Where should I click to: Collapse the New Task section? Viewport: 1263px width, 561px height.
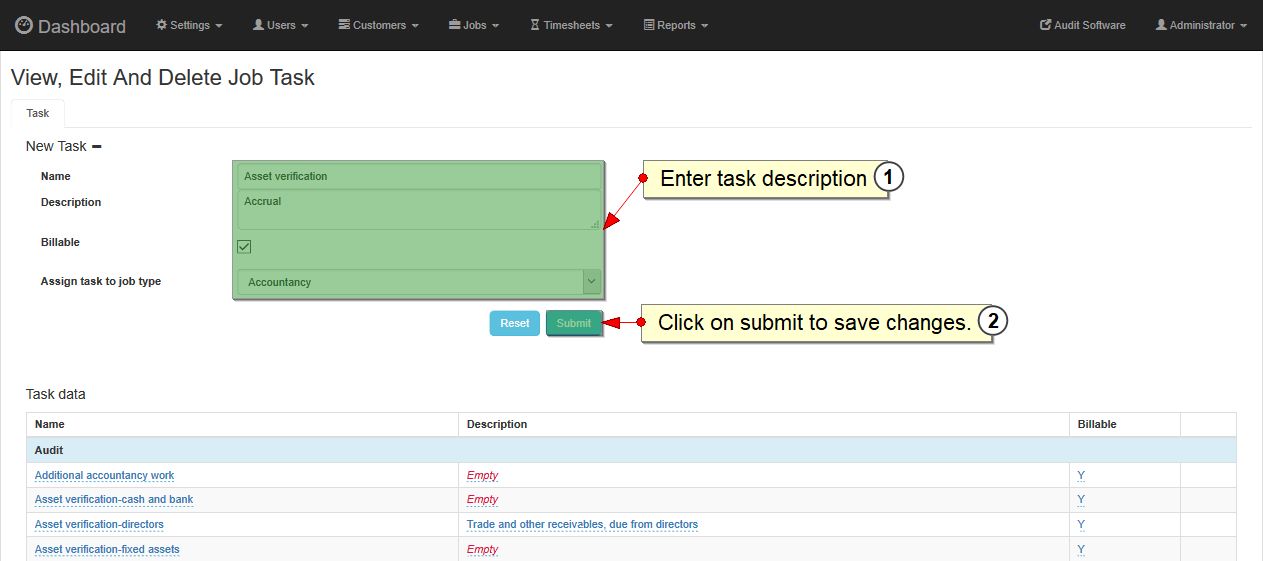click(x=97, y=147)
